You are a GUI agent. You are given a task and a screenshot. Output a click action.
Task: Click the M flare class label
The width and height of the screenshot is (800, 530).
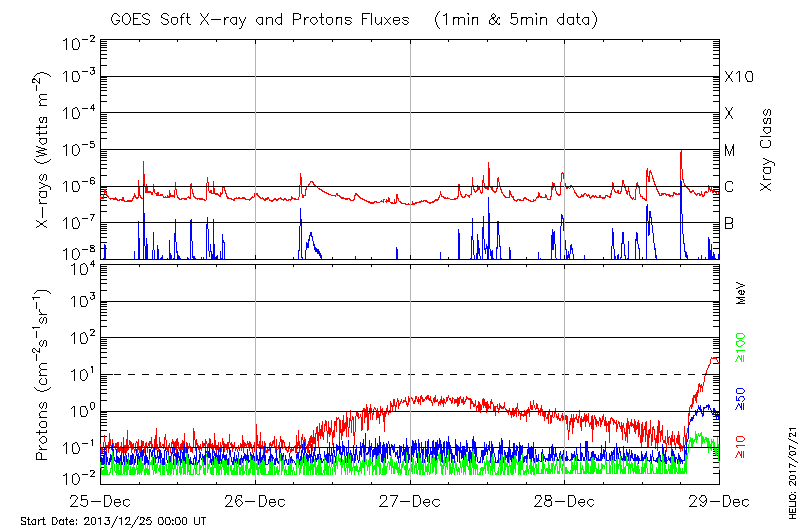(x=730, y=151)
